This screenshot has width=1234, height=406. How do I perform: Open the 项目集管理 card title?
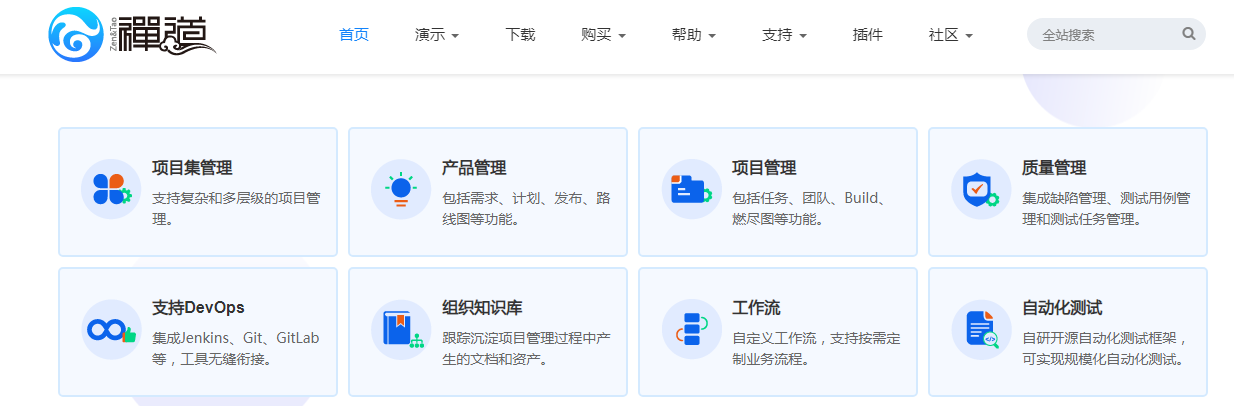(192, 168)
